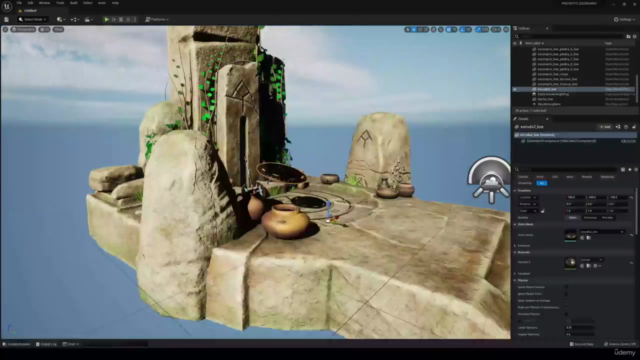Viewport: 640px width, 360px height.
Task: Toggle grid snapping in viewport toolbar
Action: [x=449, y=30]
